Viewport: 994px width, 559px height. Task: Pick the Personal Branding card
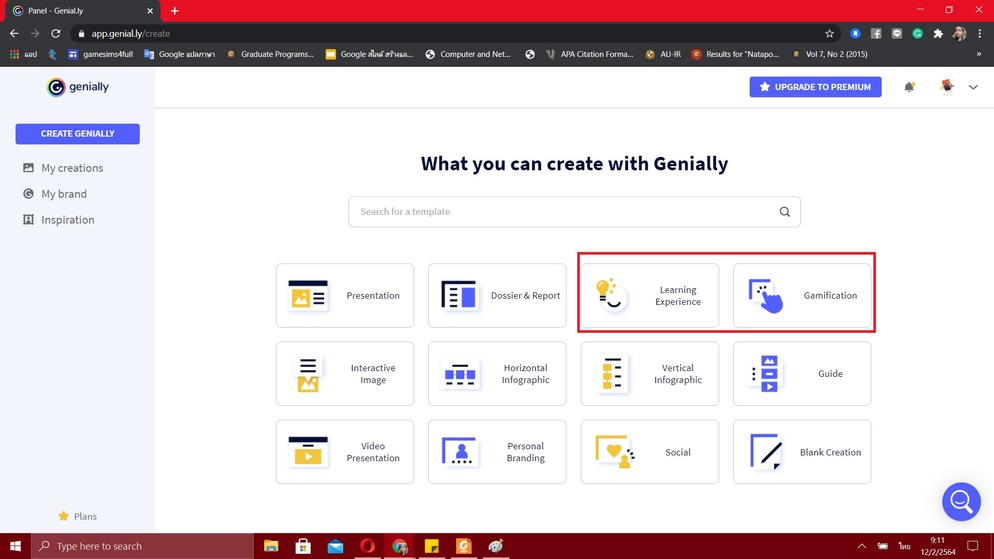click(x=497, y=452)
